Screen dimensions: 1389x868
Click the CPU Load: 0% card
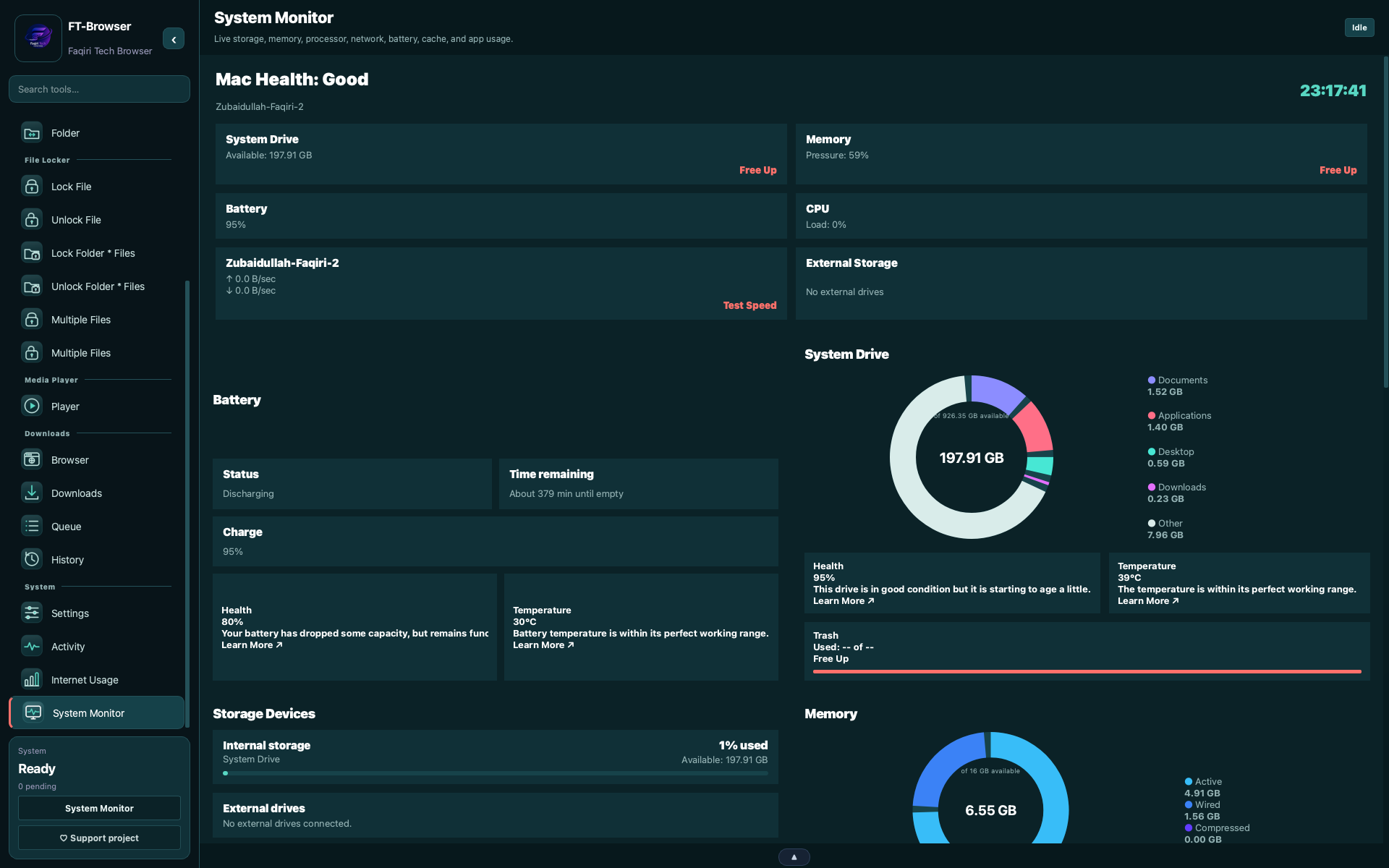[x=1081, y=216]
